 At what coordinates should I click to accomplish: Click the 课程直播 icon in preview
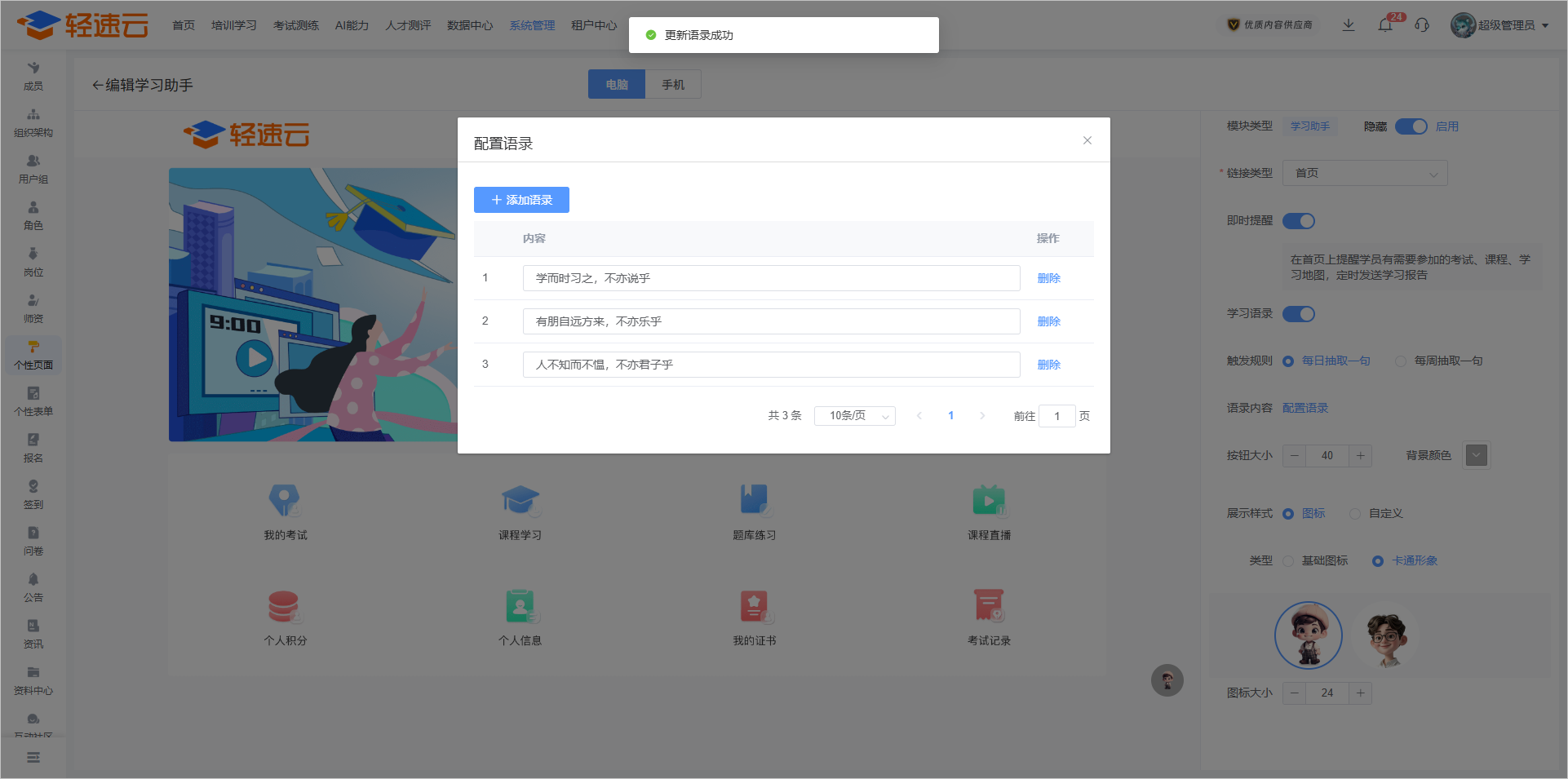(989, 501)
